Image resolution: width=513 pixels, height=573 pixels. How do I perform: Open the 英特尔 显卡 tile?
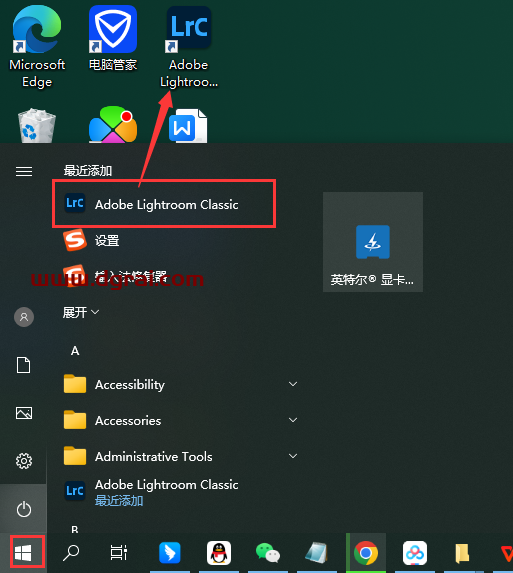coord(373,242)
